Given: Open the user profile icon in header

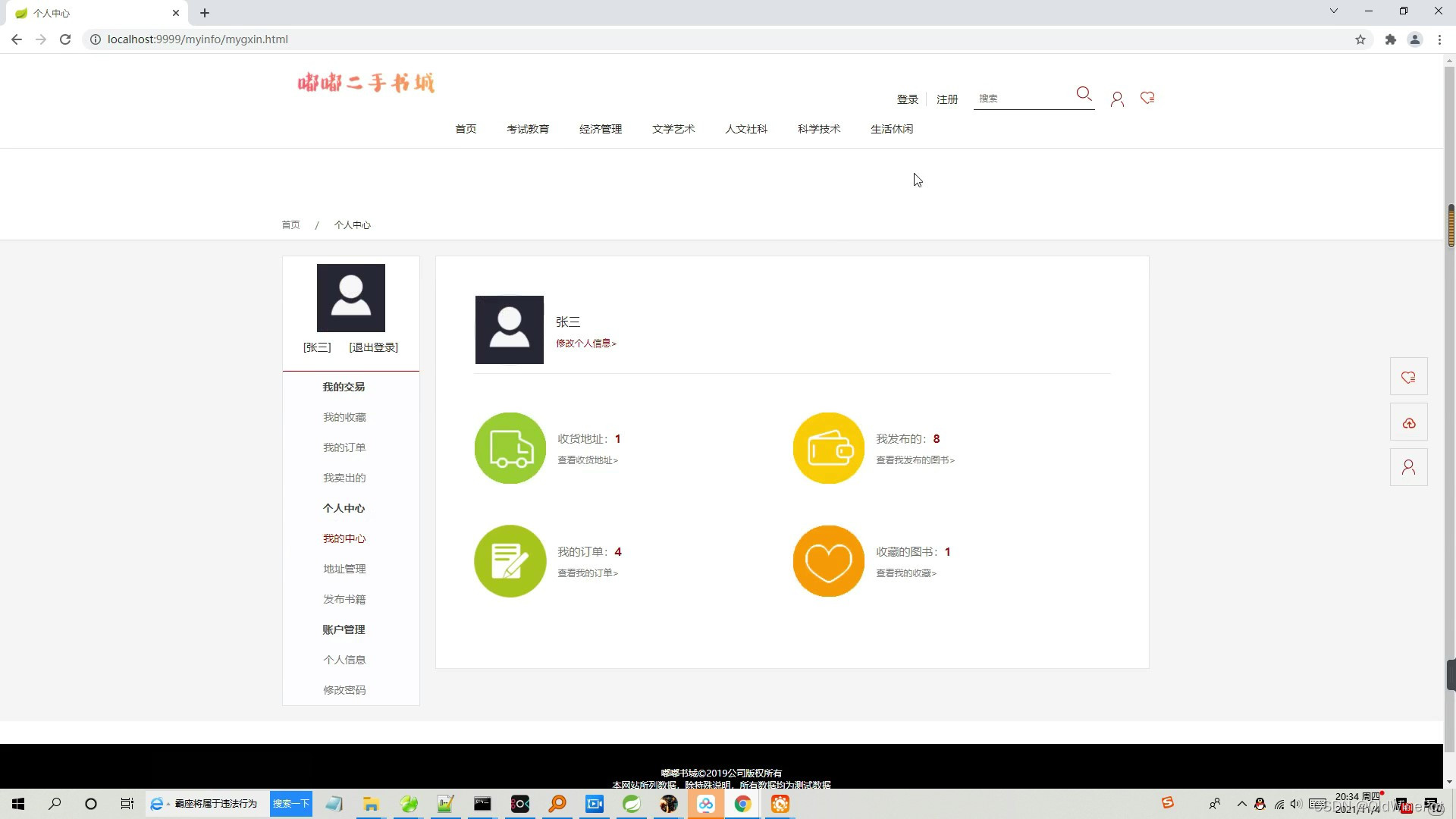Looking at the screenshot, I should pos(1117,99).
